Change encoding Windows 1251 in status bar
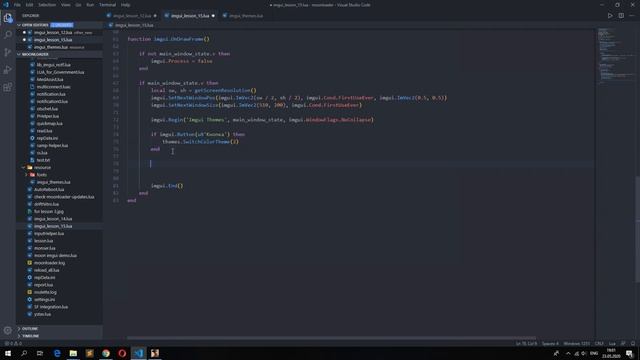 click(576, 344)
